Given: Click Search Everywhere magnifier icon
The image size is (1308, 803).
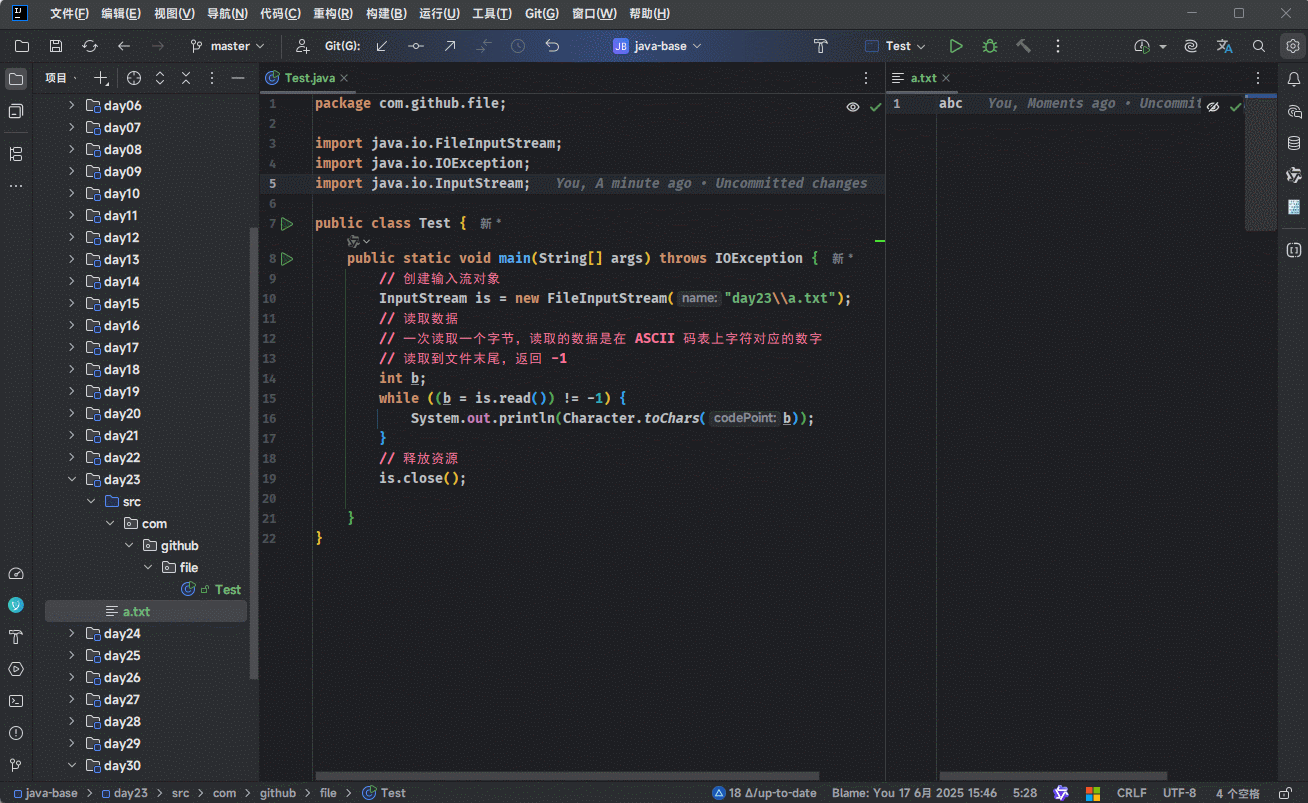Looking at the screenshot, I should click(1259, 46).
